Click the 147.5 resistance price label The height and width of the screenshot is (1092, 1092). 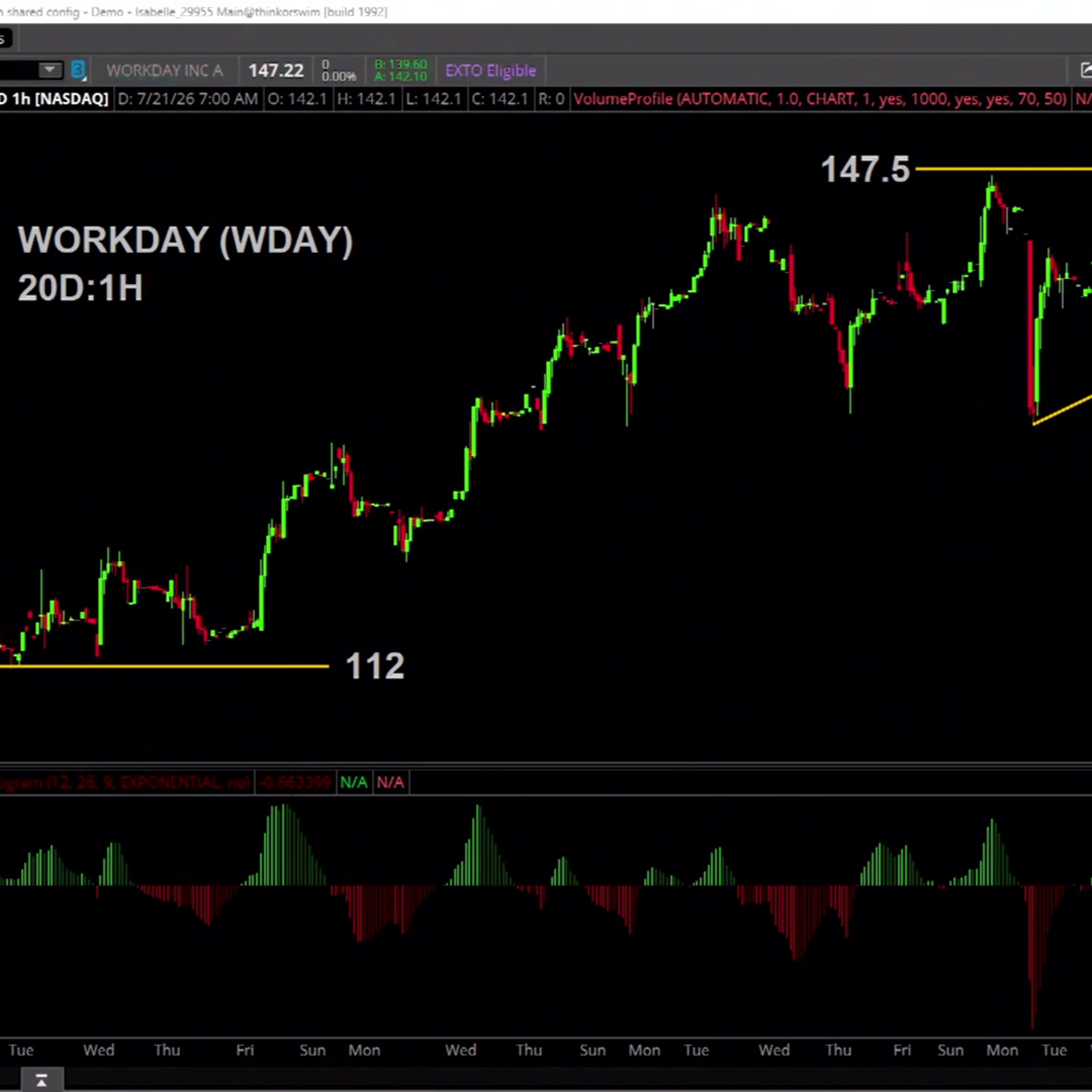tap(865, 169)
